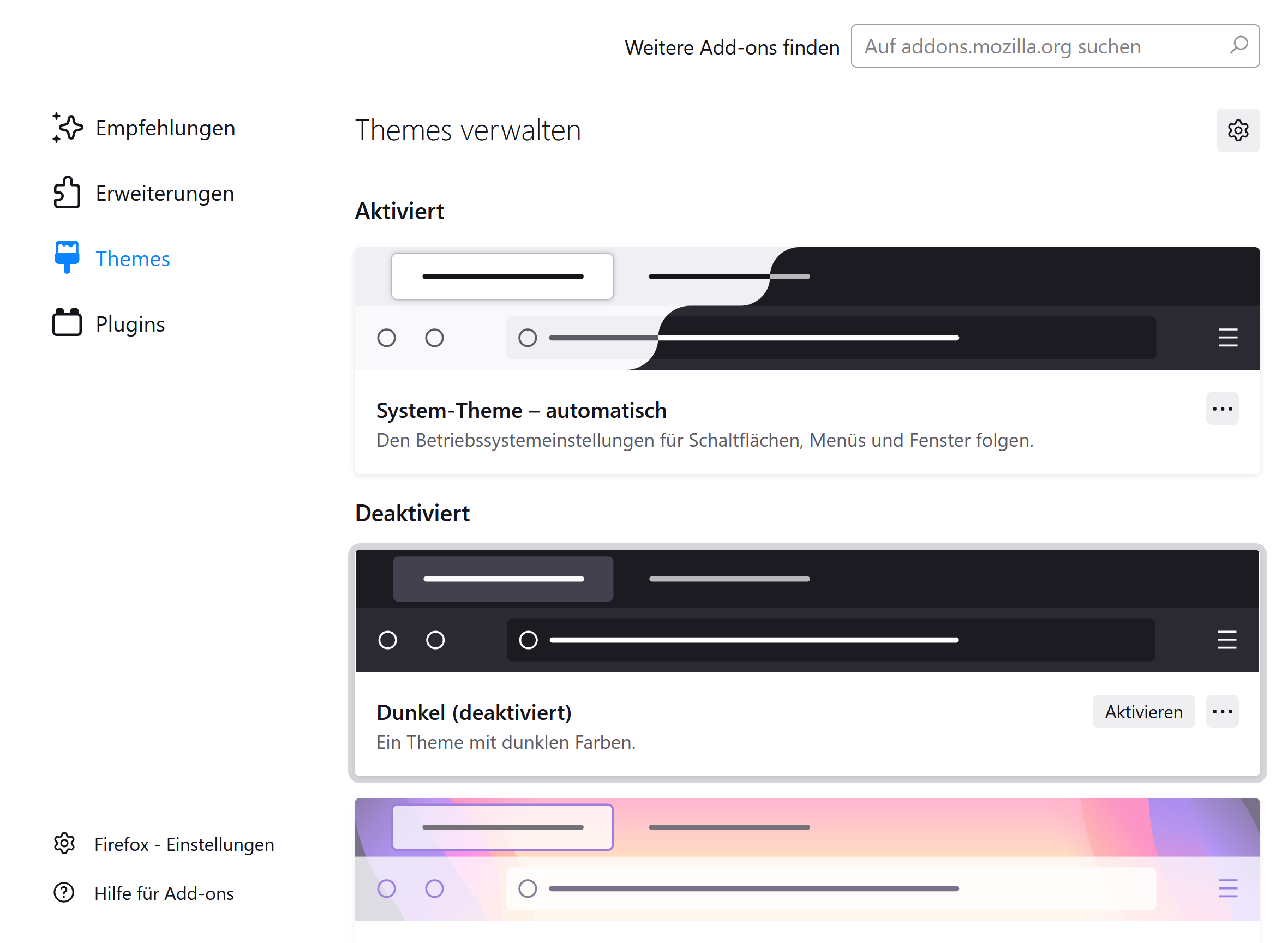Click the Erweiterungen puzzle piece icon
Image resolution: width=1288 pixels, height=943 pixels.
[x=67, y=193]
